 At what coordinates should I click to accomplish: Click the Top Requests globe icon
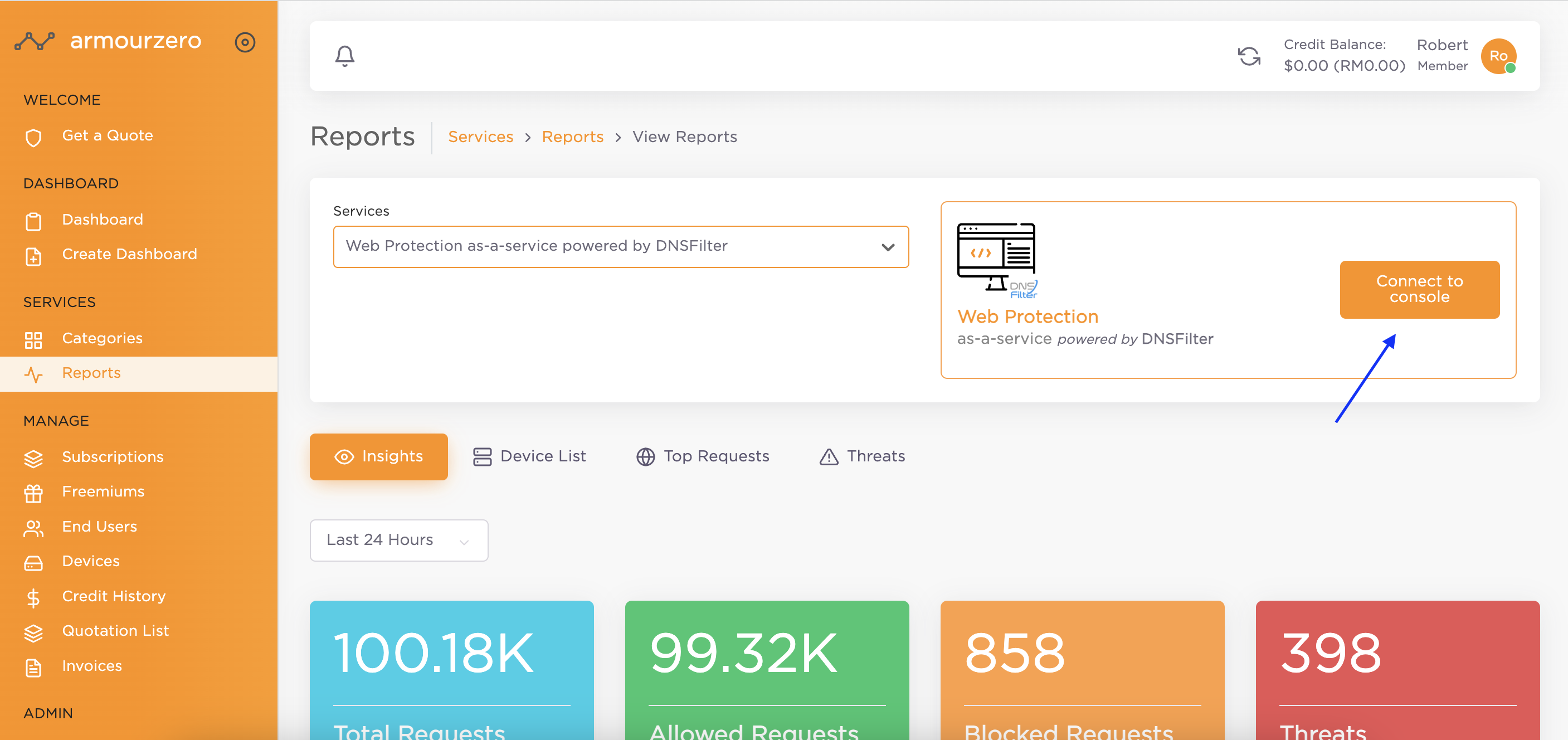pyautogui.click(x=645, y=457)
